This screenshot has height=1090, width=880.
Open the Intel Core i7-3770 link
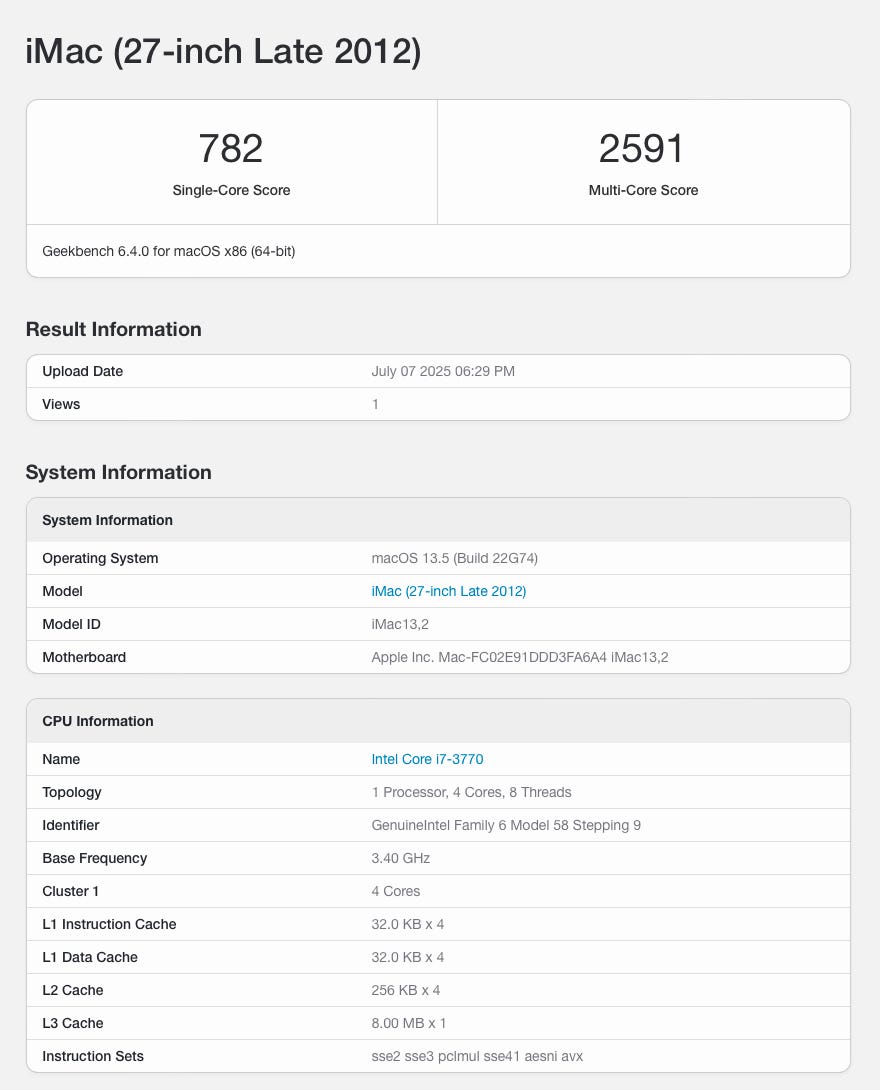pos(427,759)
